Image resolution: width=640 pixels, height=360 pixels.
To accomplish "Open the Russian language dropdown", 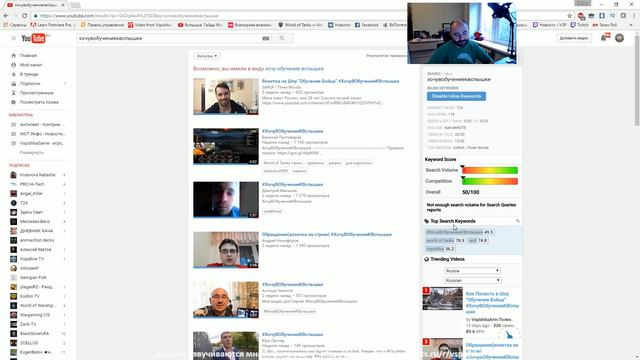I will click(472, 280).
